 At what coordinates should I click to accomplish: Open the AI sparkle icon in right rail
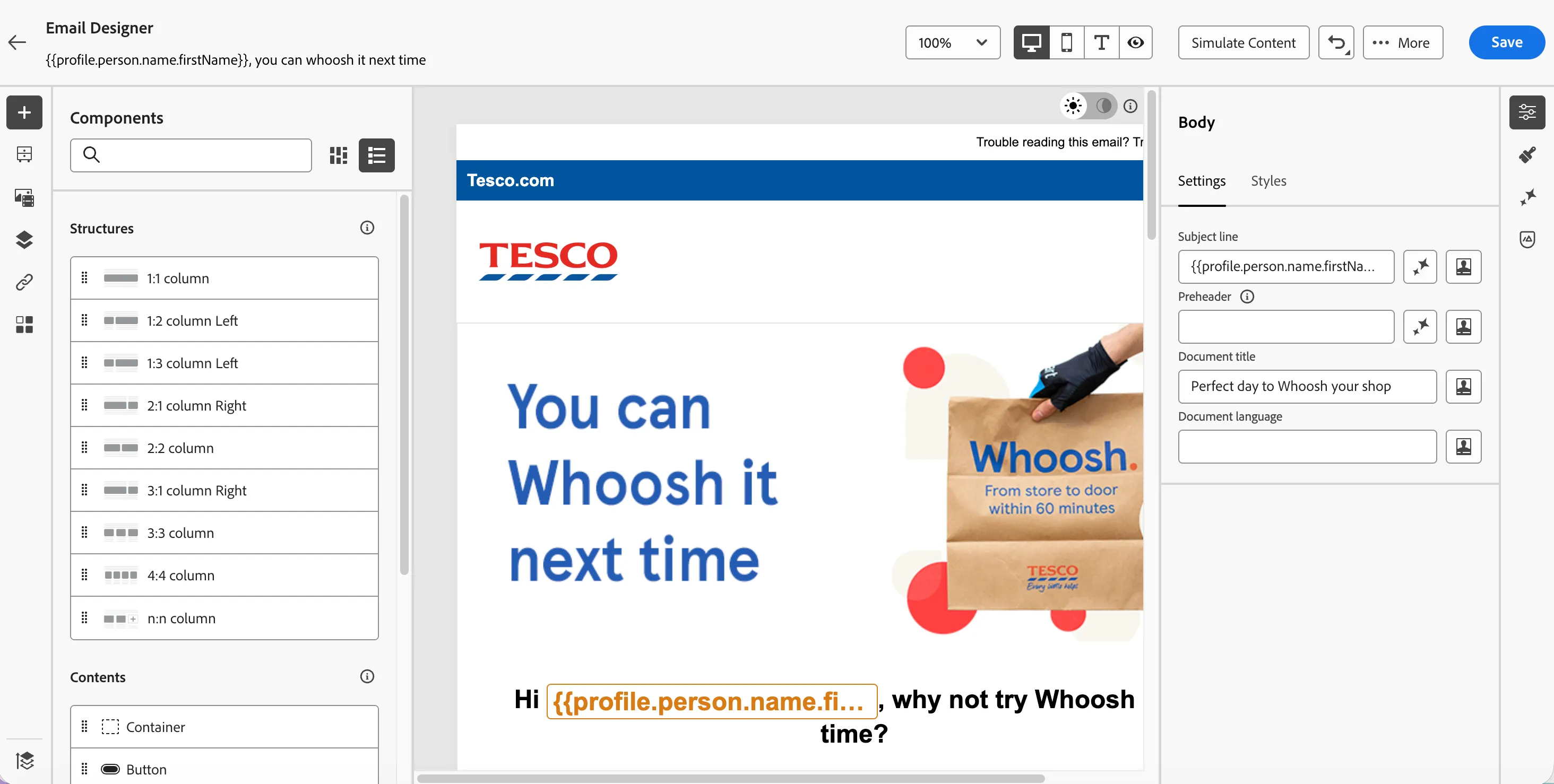pos(1527,197)
